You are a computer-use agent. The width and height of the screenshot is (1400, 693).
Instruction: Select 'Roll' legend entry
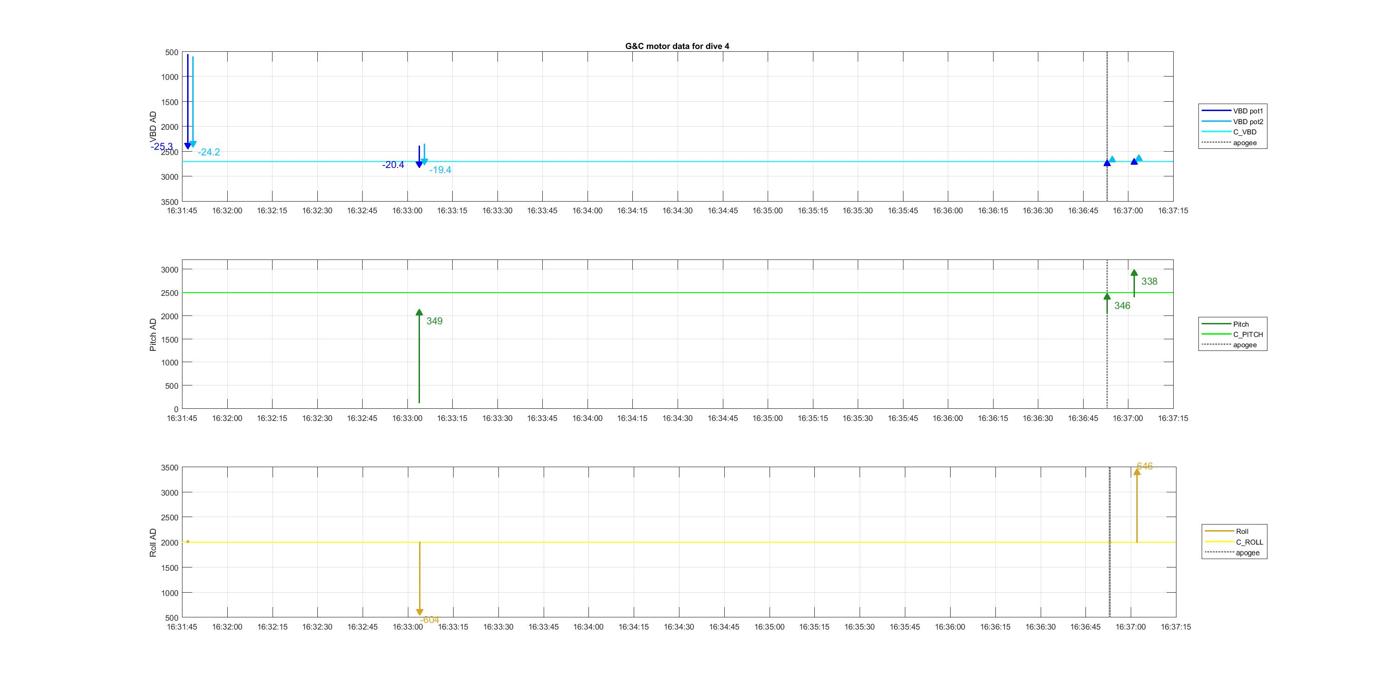point(1228,531)
